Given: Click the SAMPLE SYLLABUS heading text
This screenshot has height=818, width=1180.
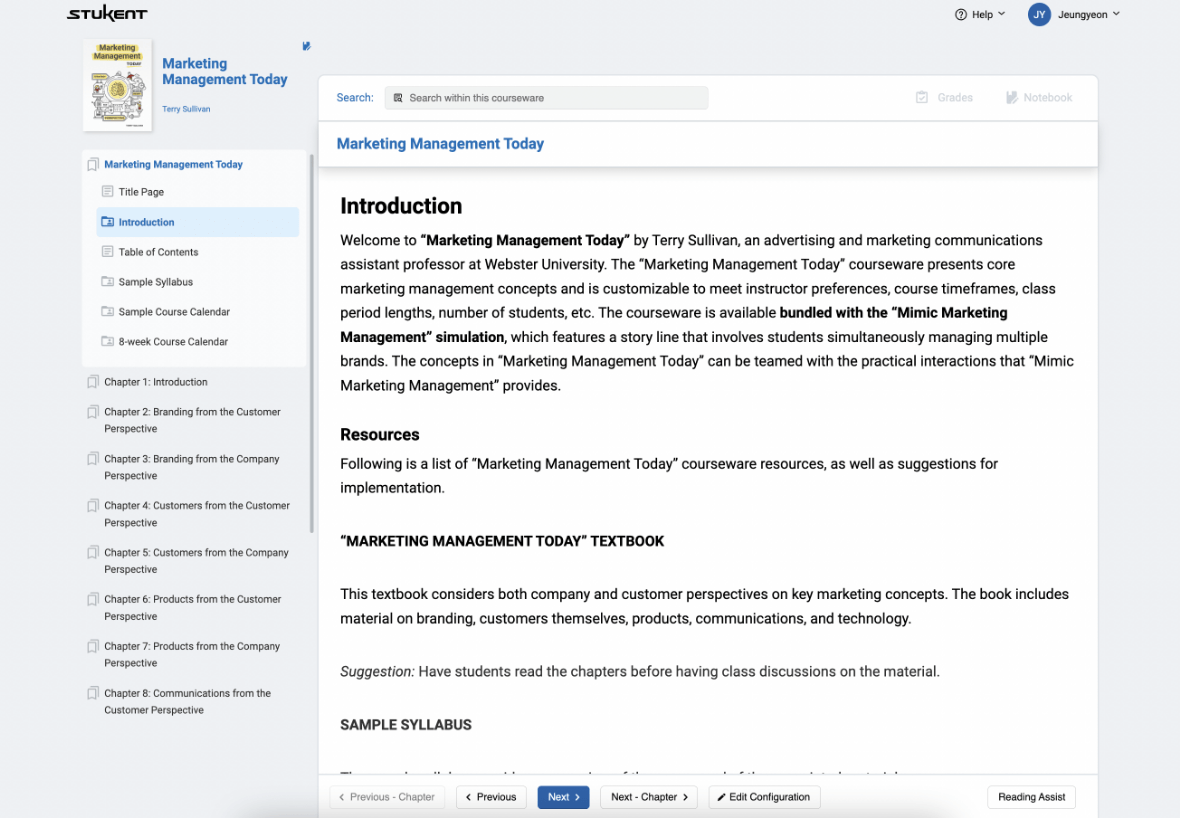Looking at the screenshot, I should [406, 725].
